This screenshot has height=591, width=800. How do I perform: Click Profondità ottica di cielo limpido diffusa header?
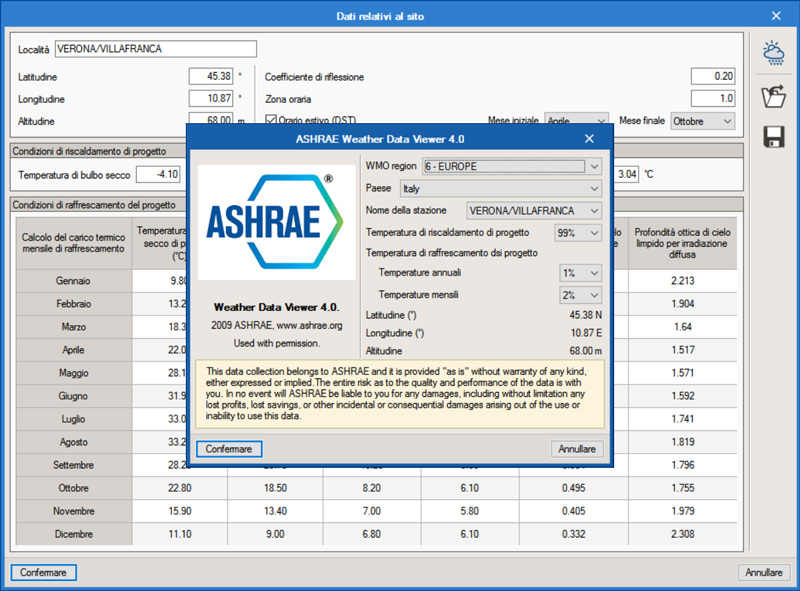click(683, 243)
